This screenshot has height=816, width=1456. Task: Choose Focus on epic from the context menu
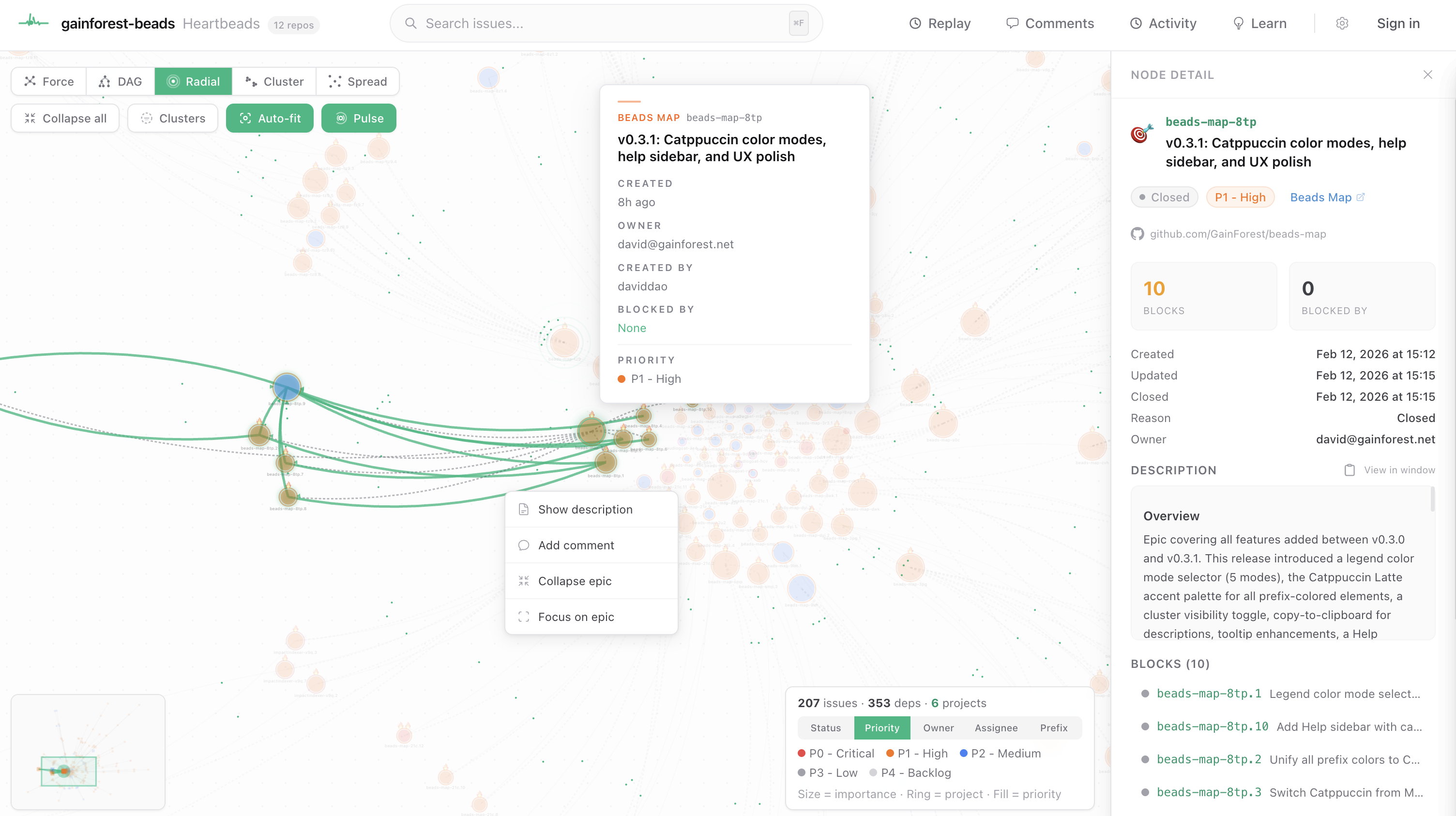click(x=591, y=617)
